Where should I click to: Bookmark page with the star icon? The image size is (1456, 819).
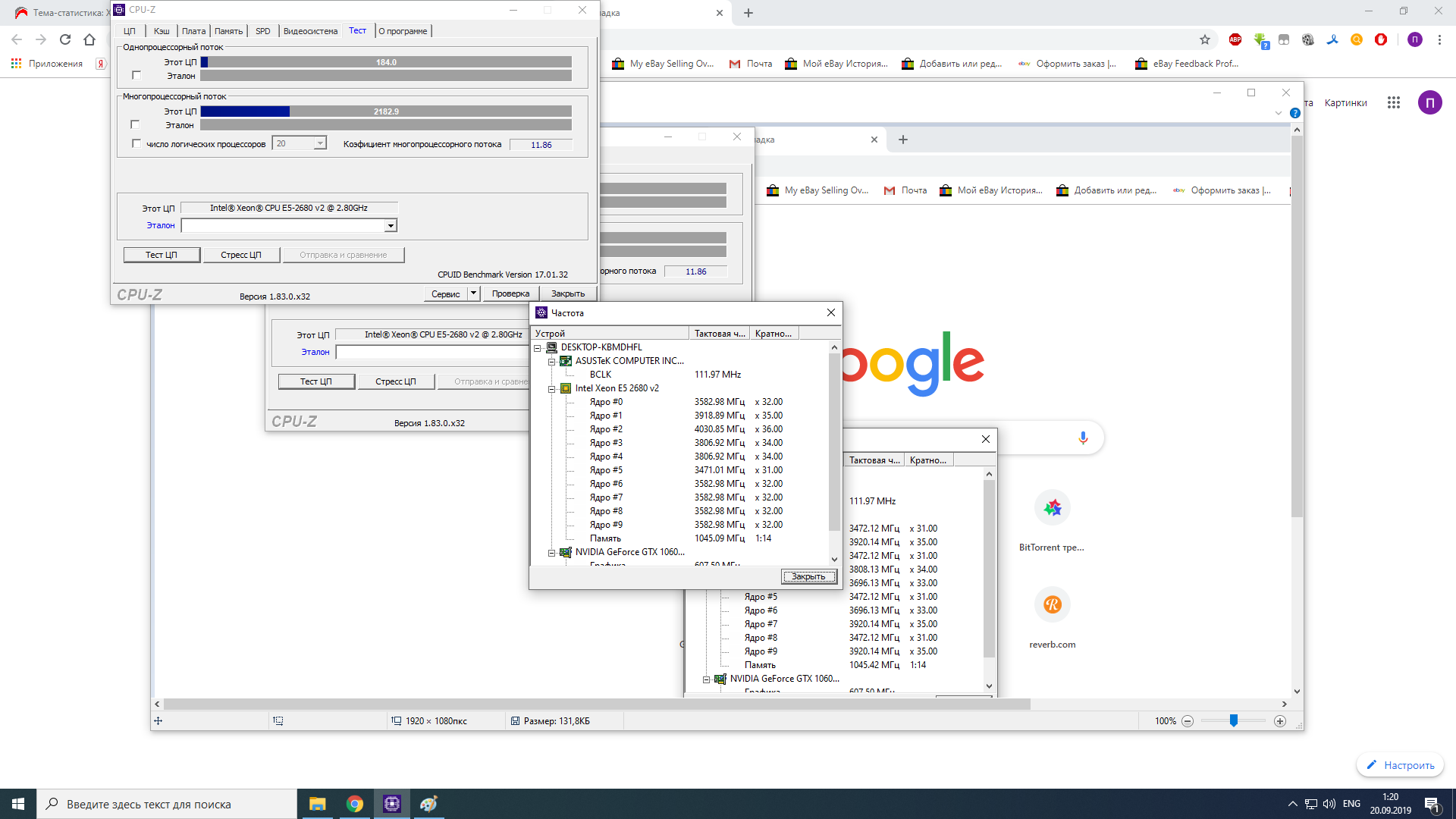(1205, 39)
